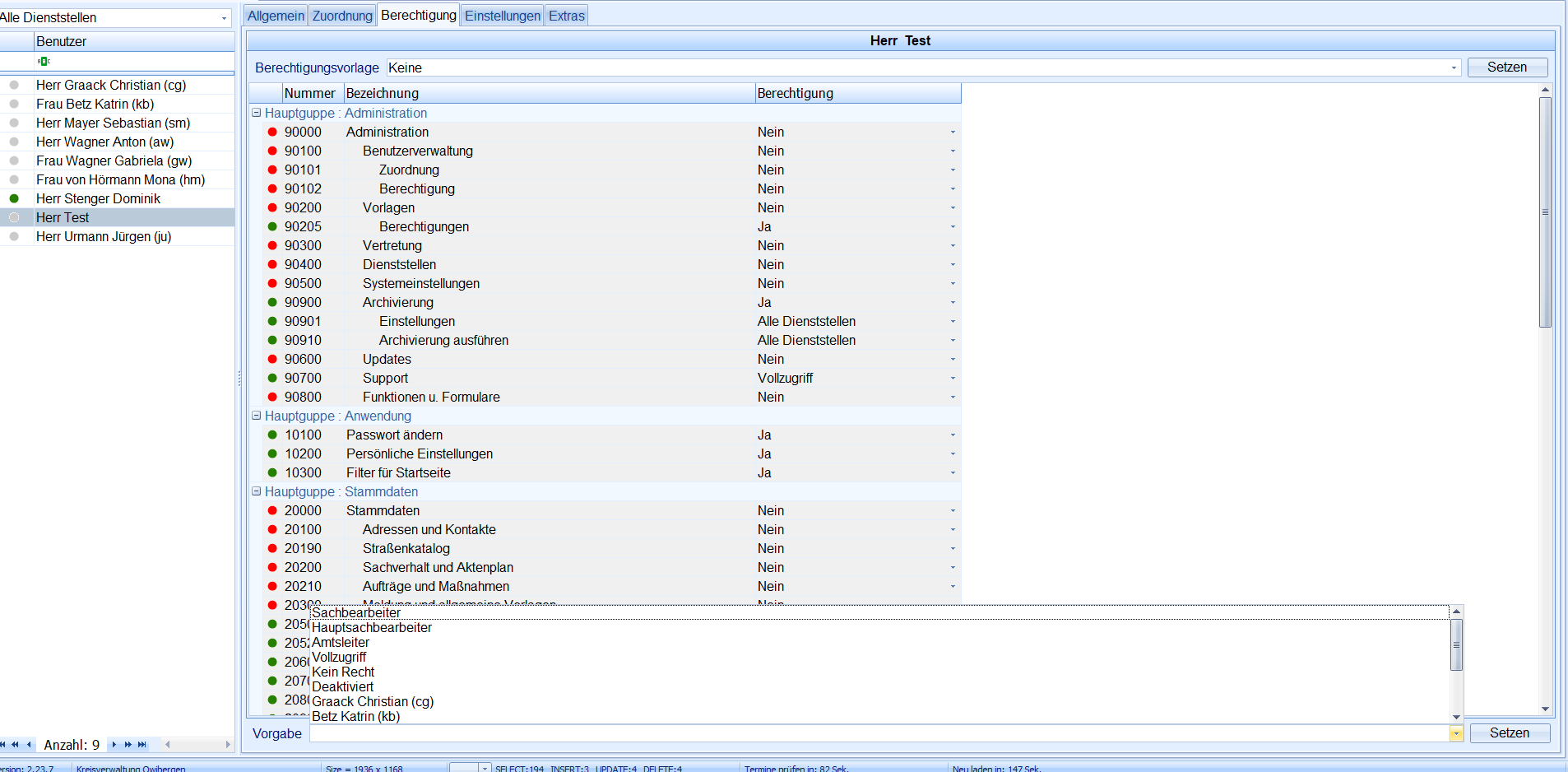The width and height of the screenshot is (1568, 772).
Task: Open permission dropdown for 90100 Benutzerverwaltung
Action: click(x=953, y=151)
